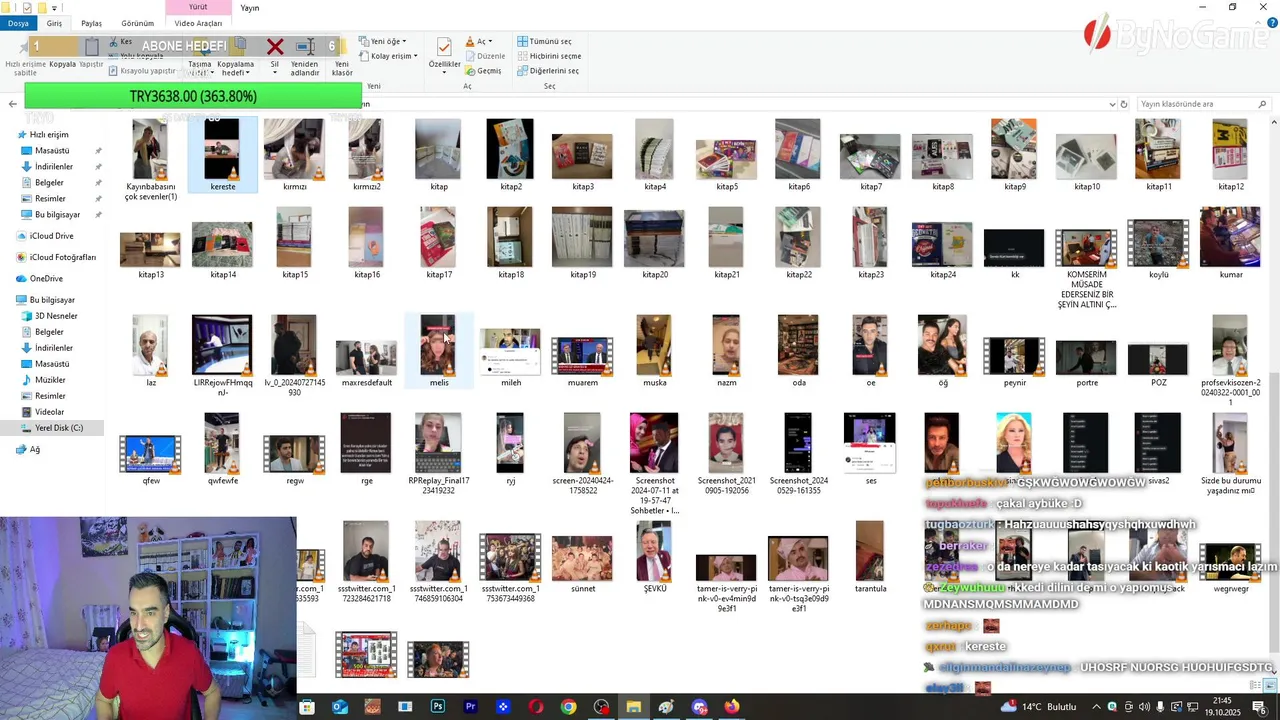The image size is (1280, 720).
Task: Open the Dosya ribbon menu
Action: (x=18, y=23)
